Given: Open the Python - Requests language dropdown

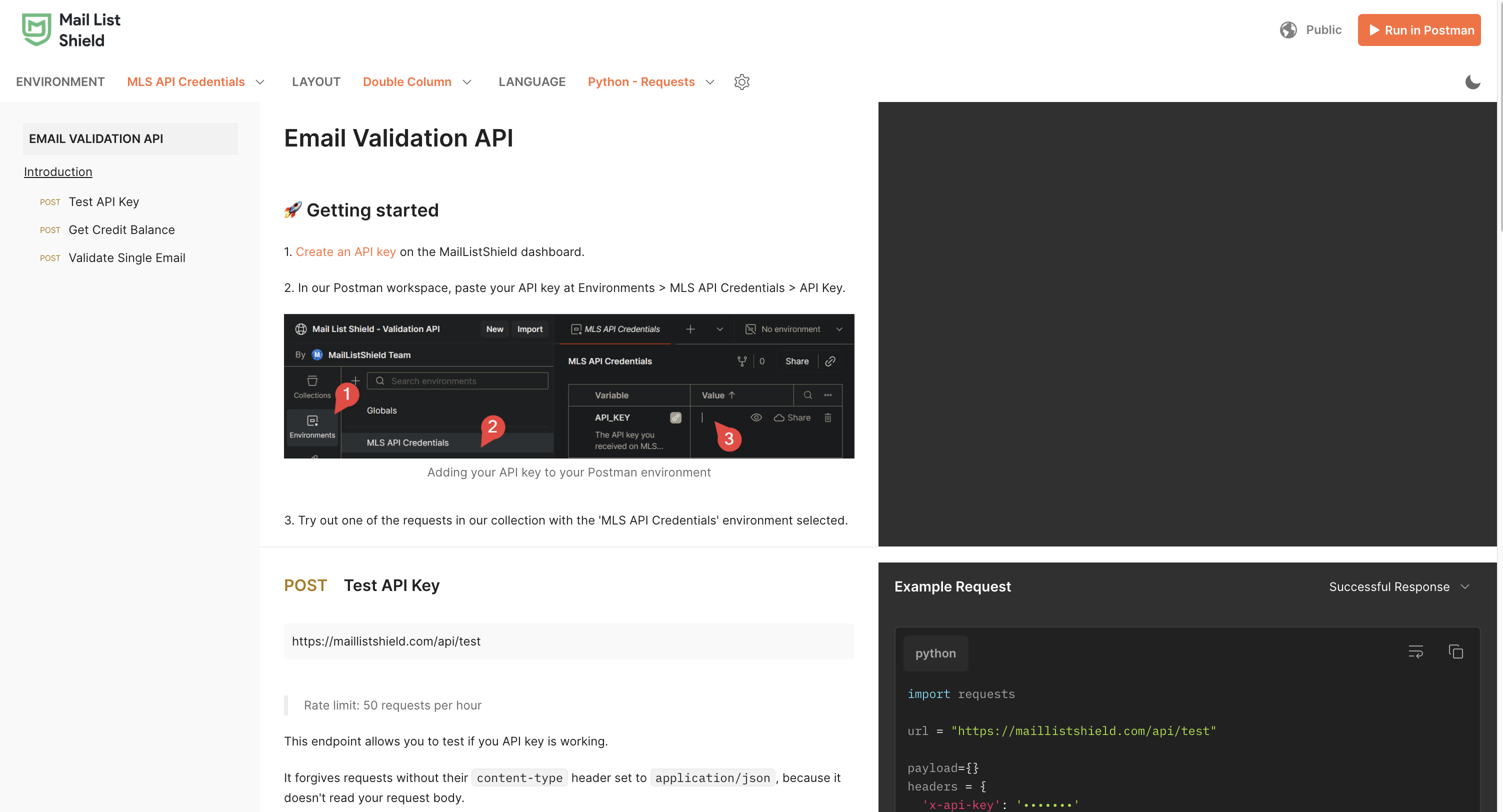Looking at the screenshot, I should click(650, 81).
